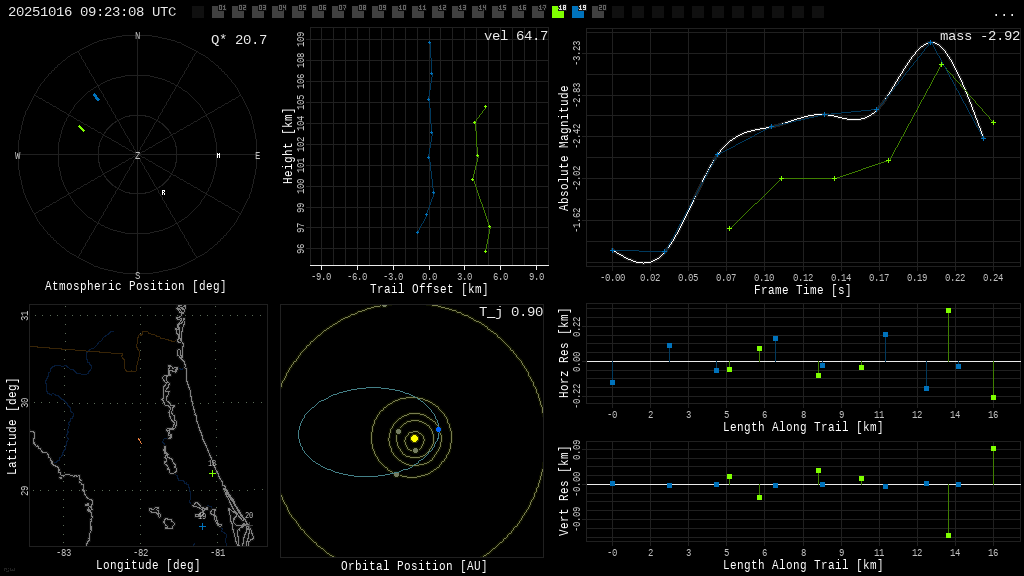The height and width of the screenshot is (576, 1024).
Task: Click the yellow Sun in the orbital plot
Action: coord(414,438)
